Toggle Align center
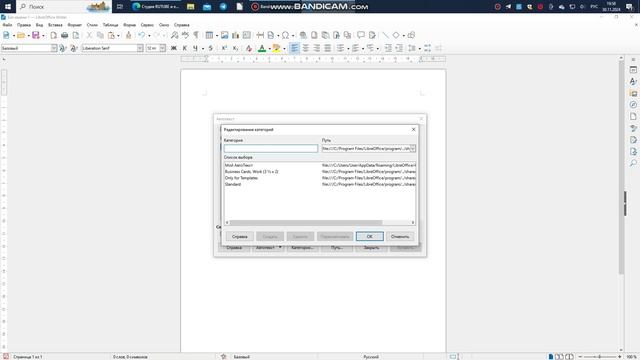 tap(305, 48)
